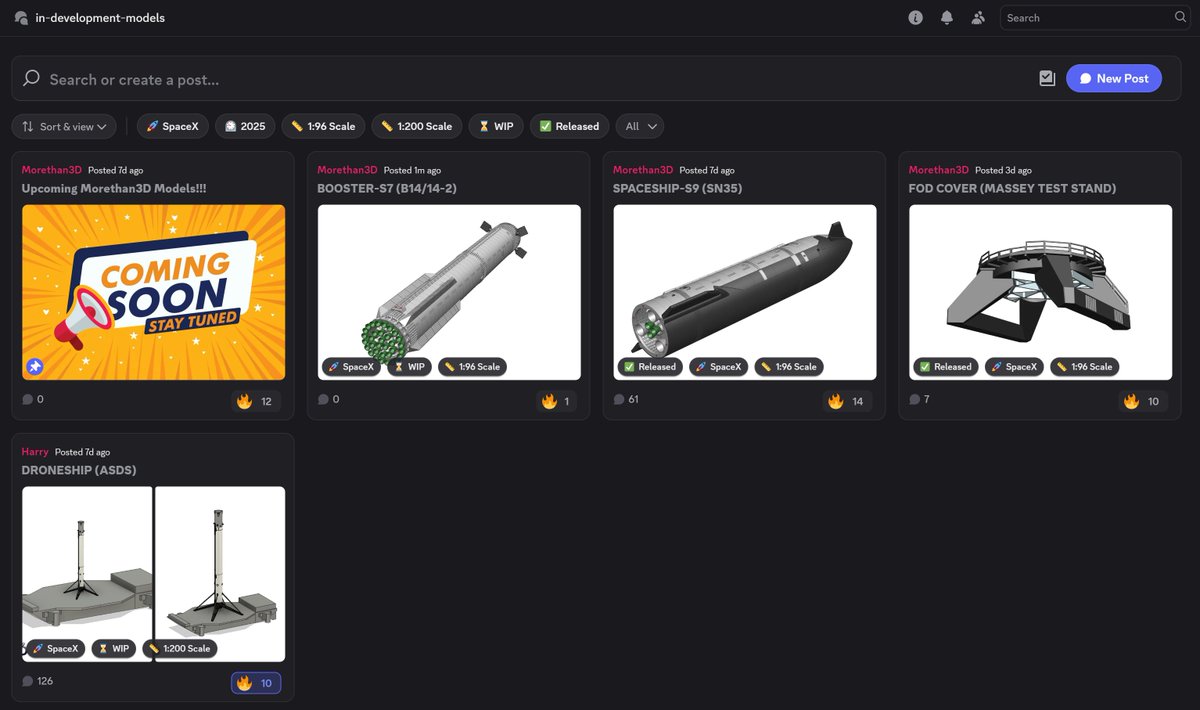Click the in-development-models channel name
This screenshot has width=1200, height=710.
100,18
